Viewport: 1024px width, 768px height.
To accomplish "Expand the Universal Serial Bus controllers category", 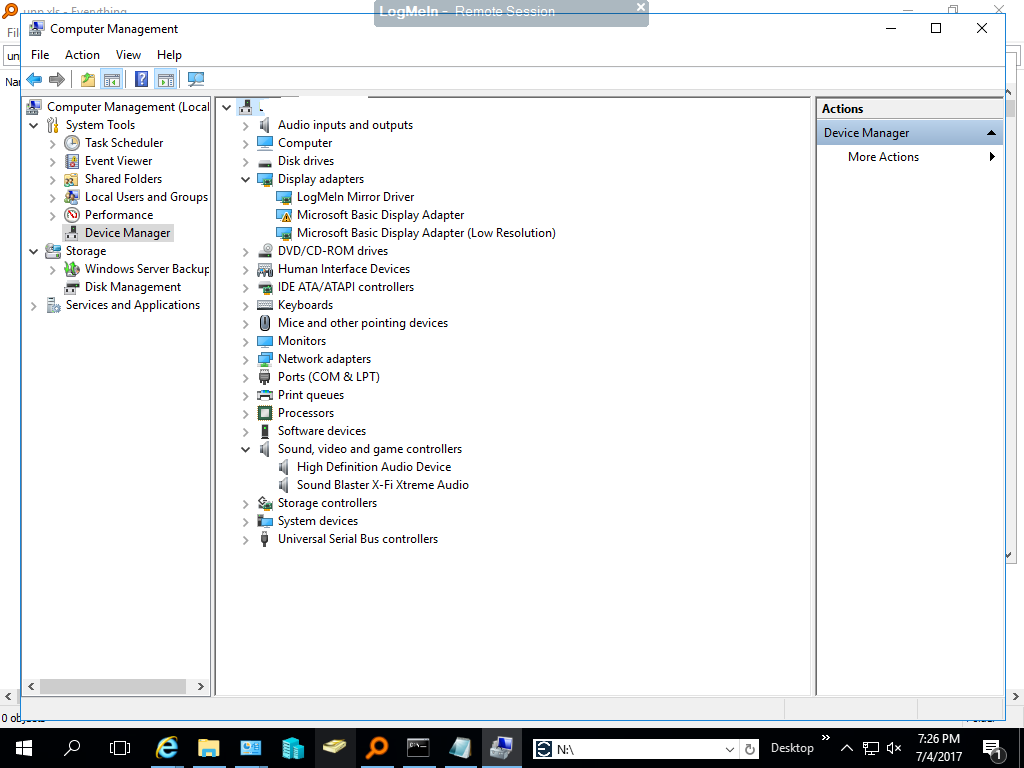I will 245,538.
